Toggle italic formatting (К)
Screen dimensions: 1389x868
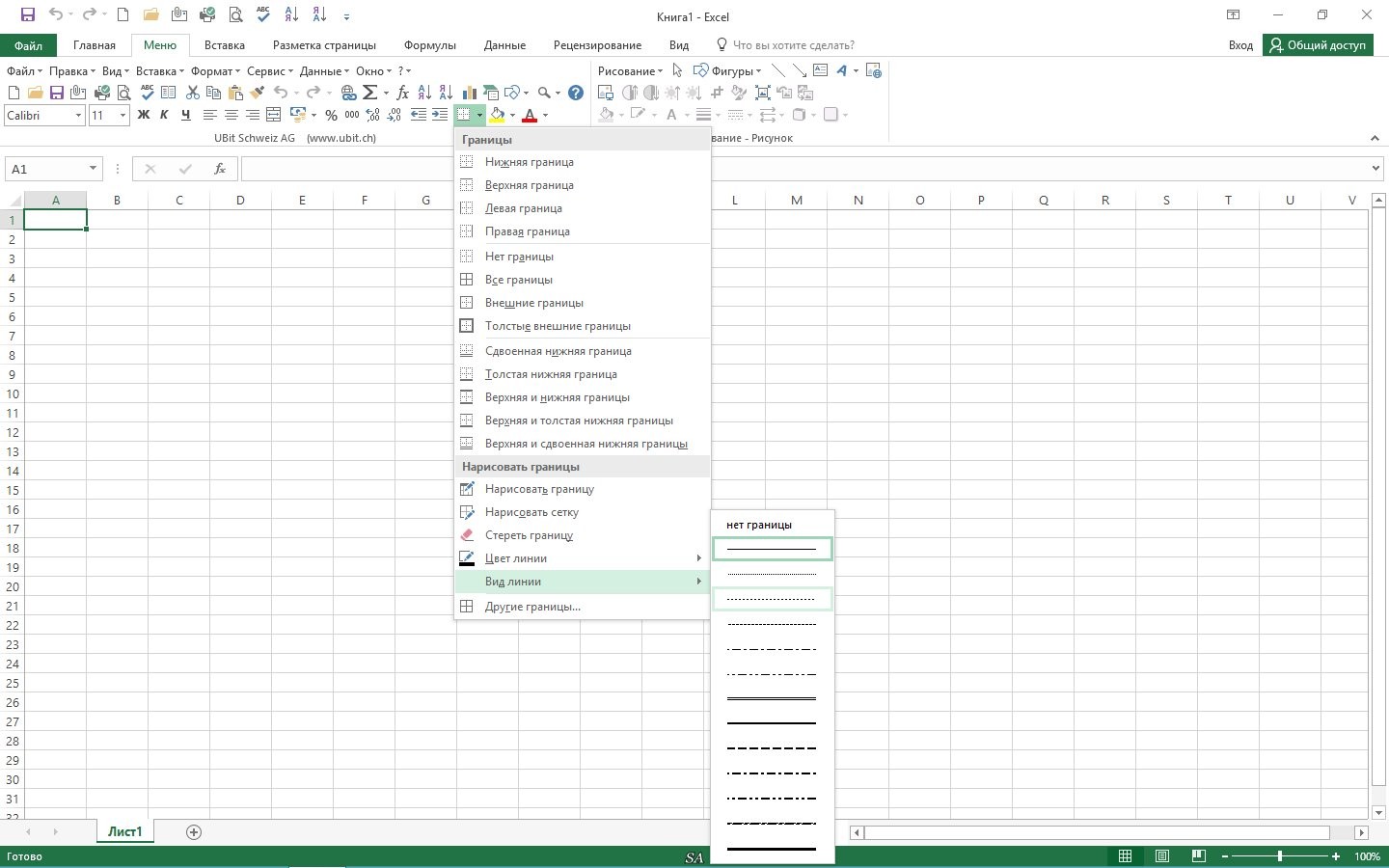pyautogui.click(x=164, y=115)
